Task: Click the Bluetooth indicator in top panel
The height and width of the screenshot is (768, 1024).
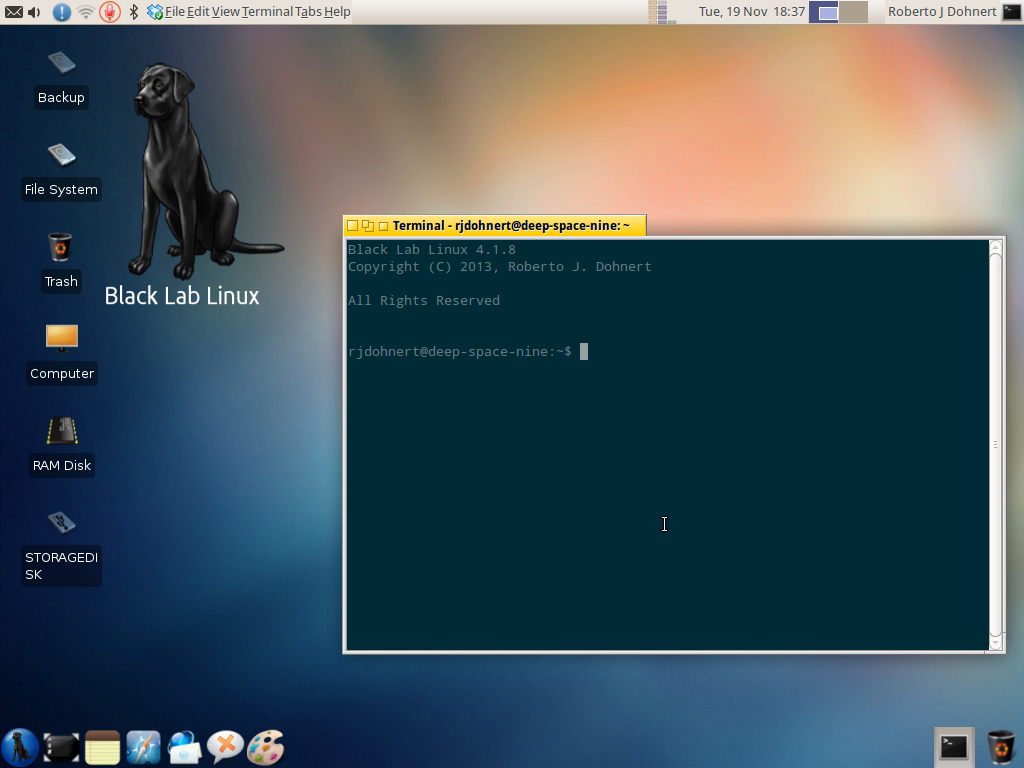Action: point(134,12)
